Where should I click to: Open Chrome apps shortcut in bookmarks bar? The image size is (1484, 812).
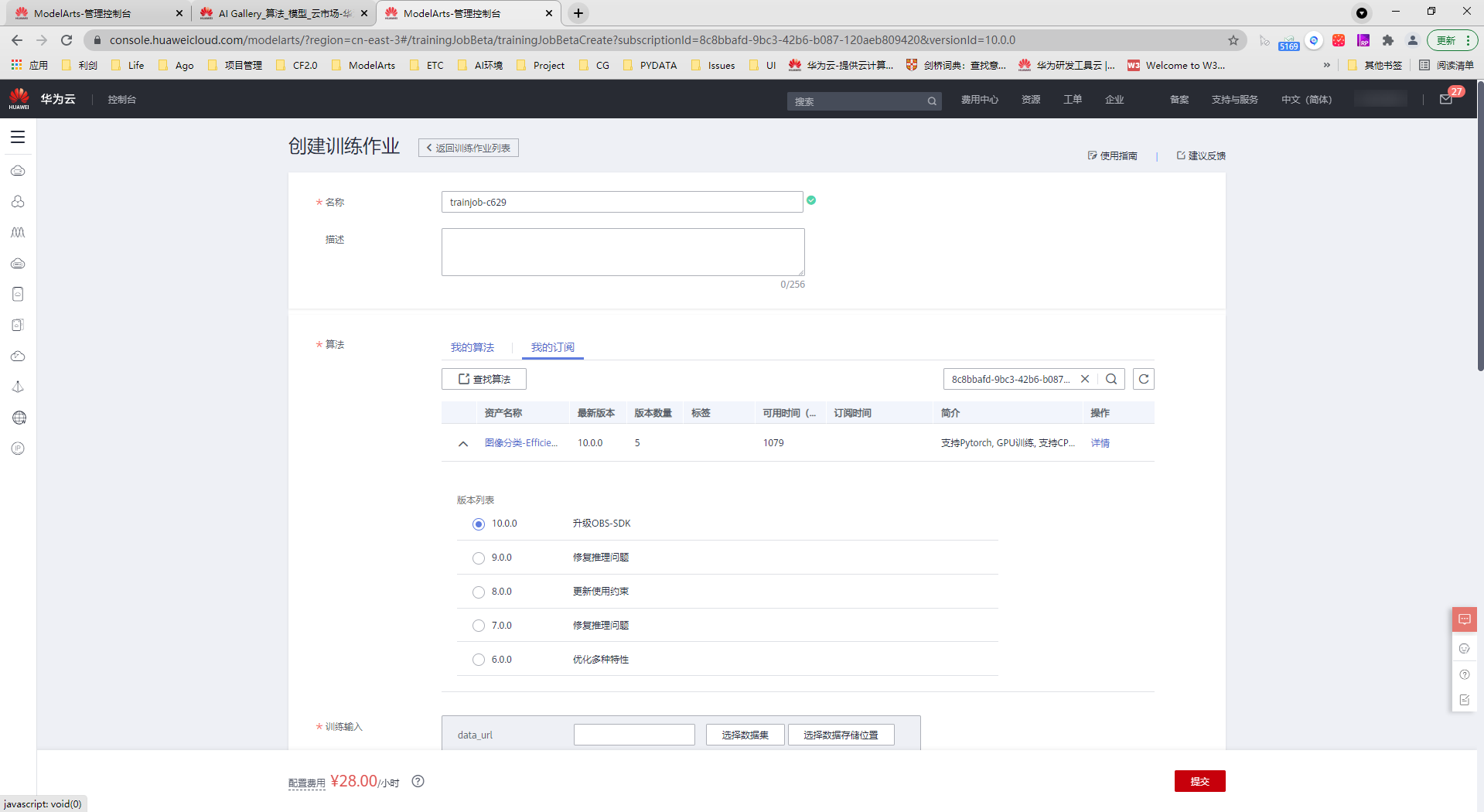coord(29,66)
